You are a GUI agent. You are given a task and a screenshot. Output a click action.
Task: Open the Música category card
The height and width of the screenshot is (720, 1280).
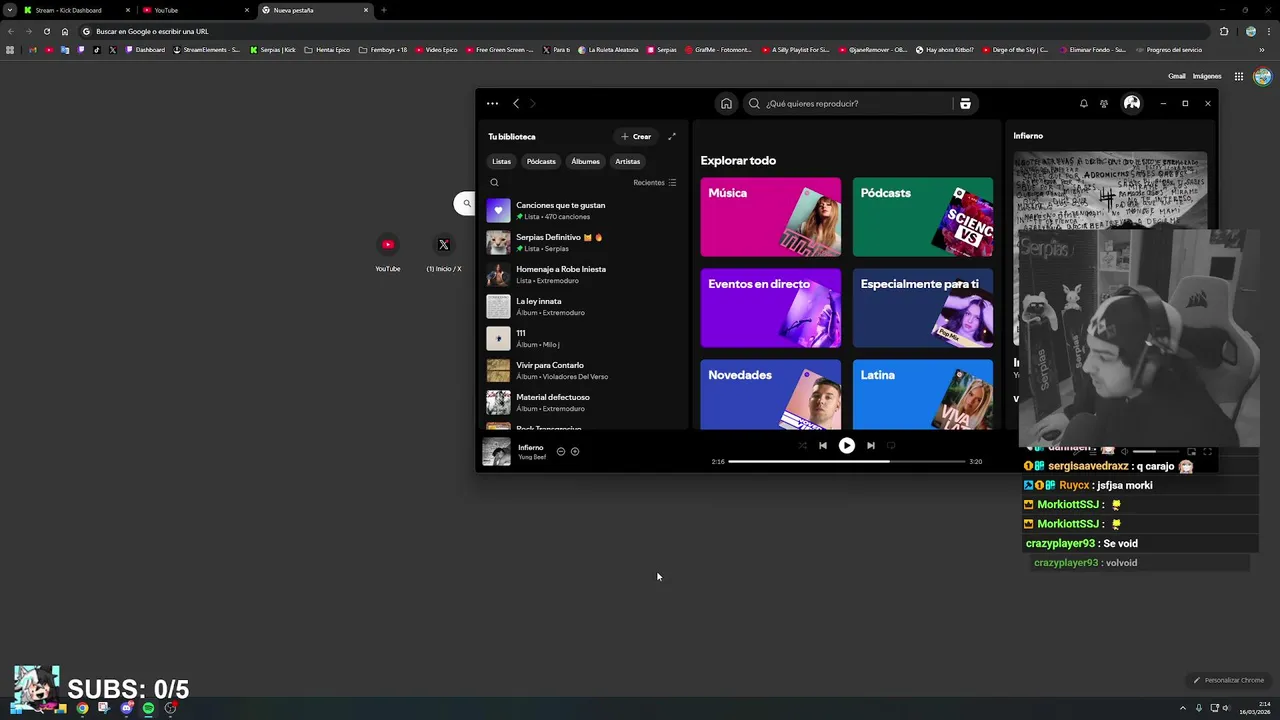click(x=771, y=217)
